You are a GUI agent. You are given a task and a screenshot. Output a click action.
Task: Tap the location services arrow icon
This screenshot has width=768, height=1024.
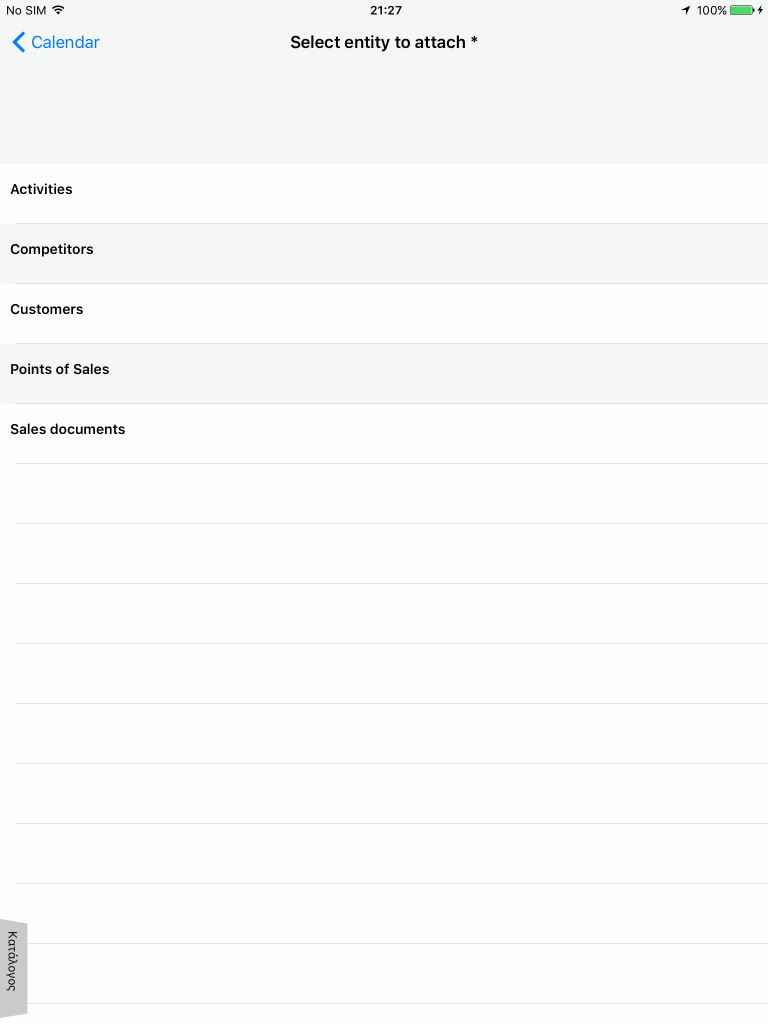[686, 10]
